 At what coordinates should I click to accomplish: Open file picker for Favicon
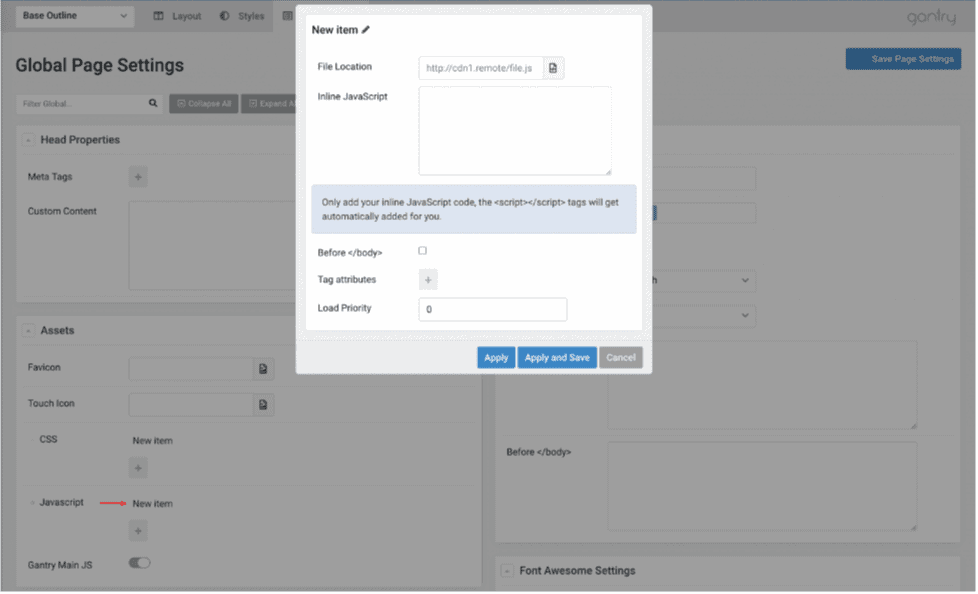click(x=263, y=369)
